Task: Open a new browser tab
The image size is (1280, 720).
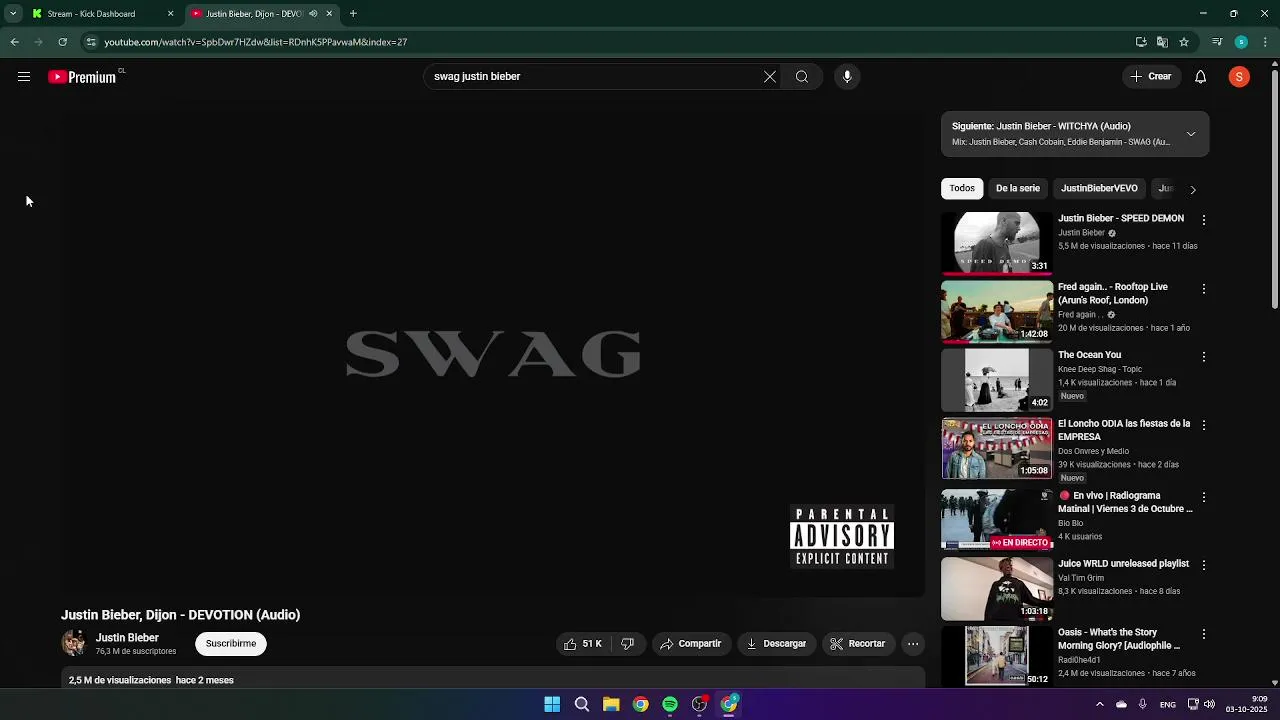Action: pos(353,14)
